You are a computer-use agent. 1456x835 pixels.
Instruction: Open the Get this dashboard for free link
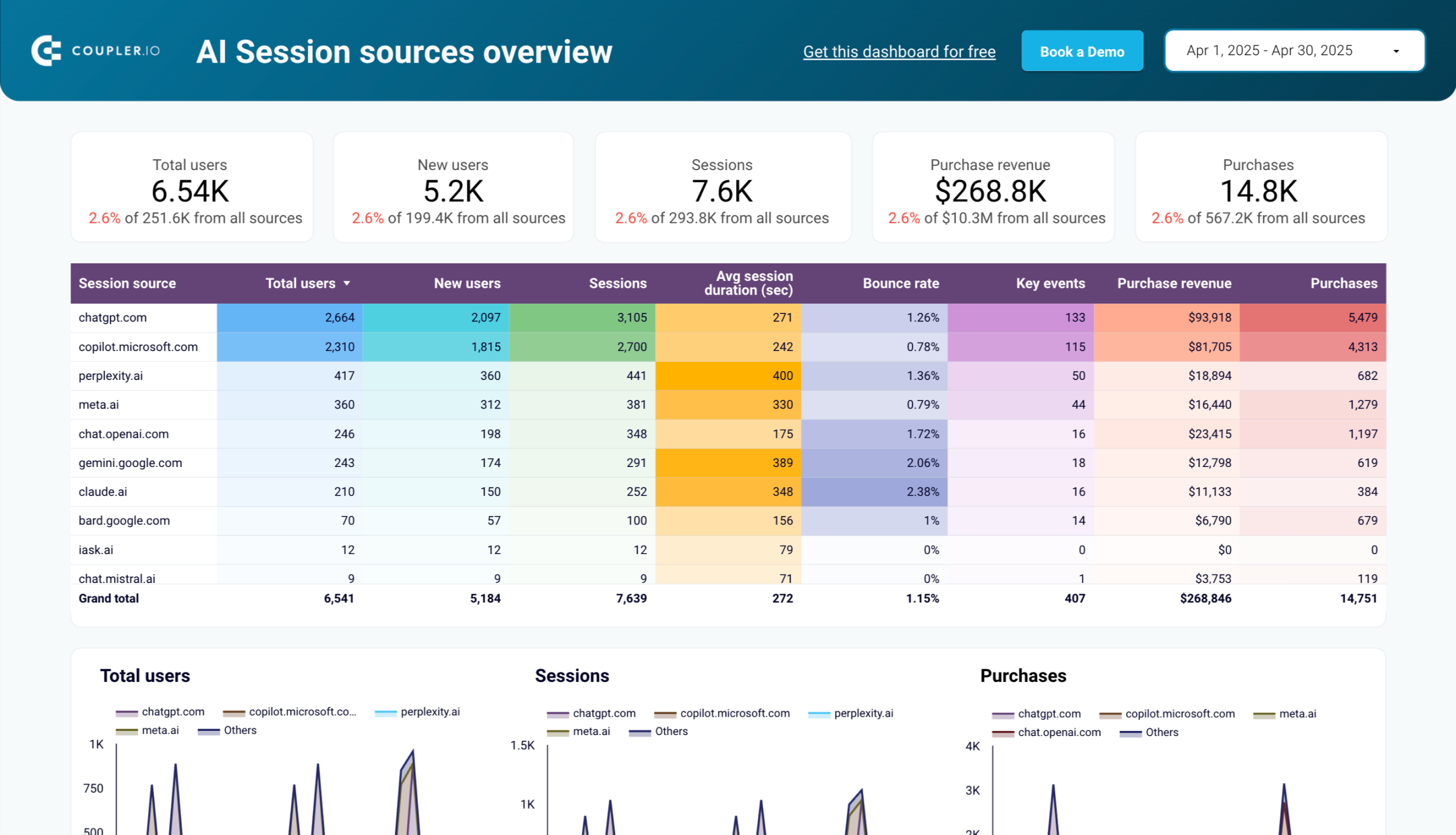(x=899, y=51)
